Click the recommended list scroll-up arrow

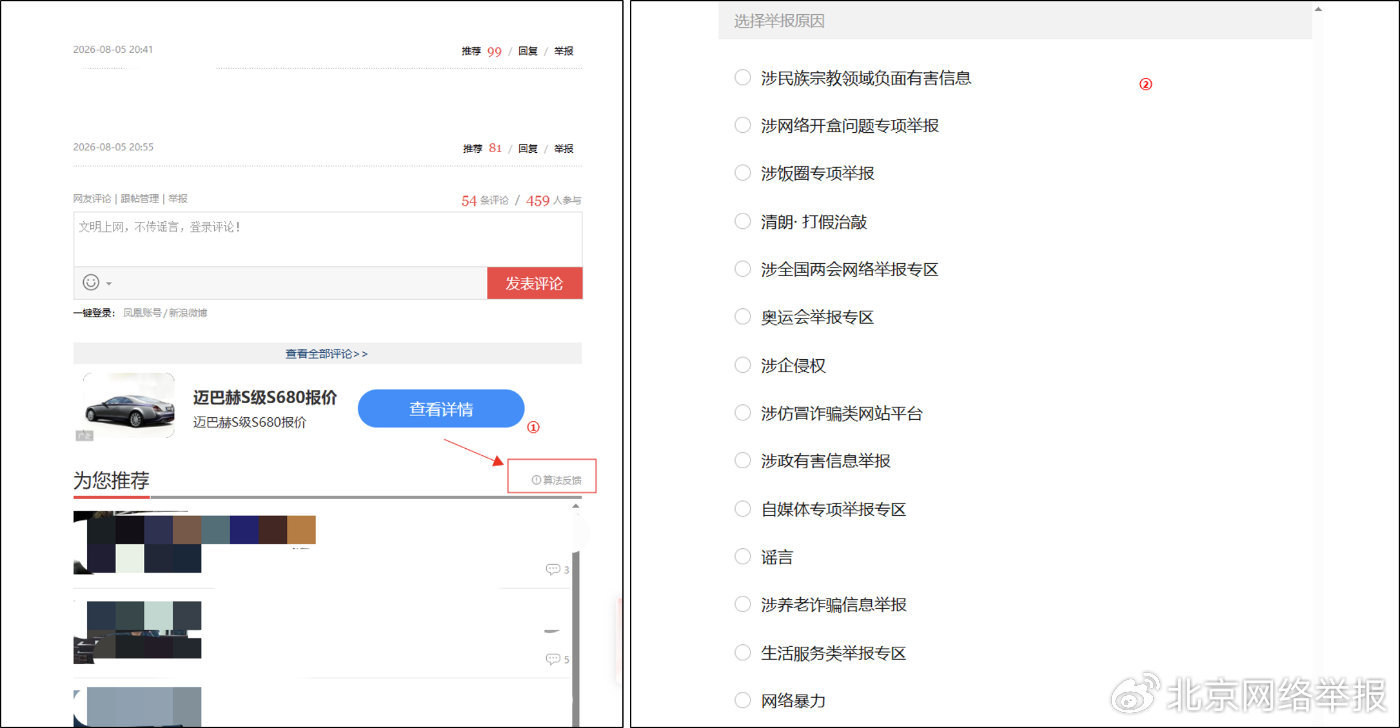(x=575, y=506)
